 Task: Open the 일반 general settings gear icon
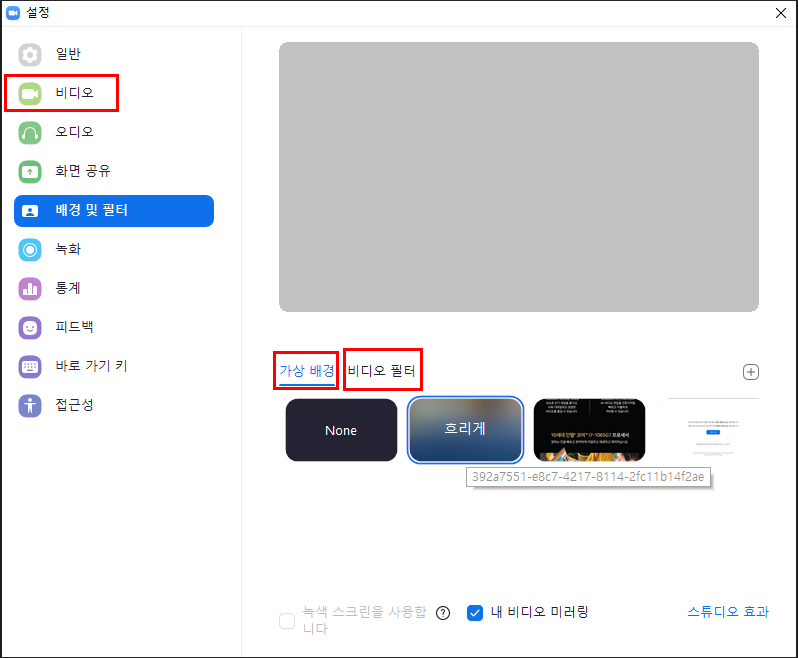point(30,54)
